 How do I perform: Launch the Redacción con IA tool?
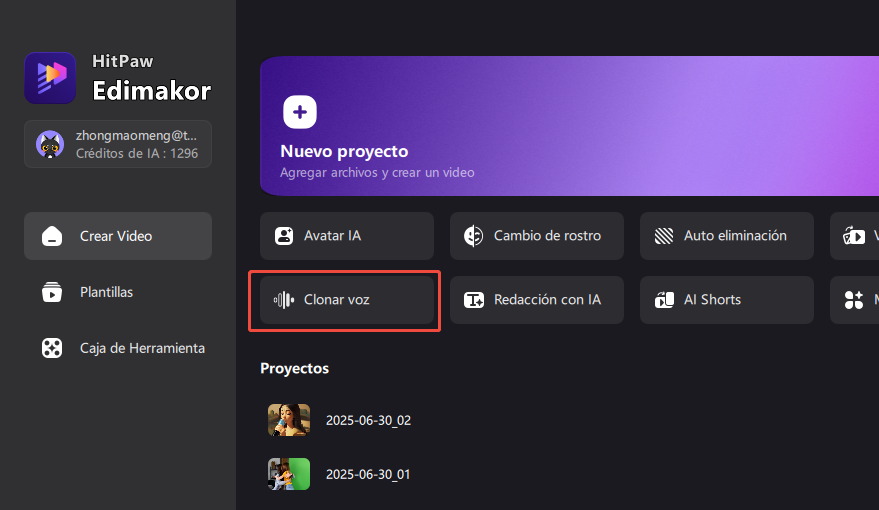536,300
